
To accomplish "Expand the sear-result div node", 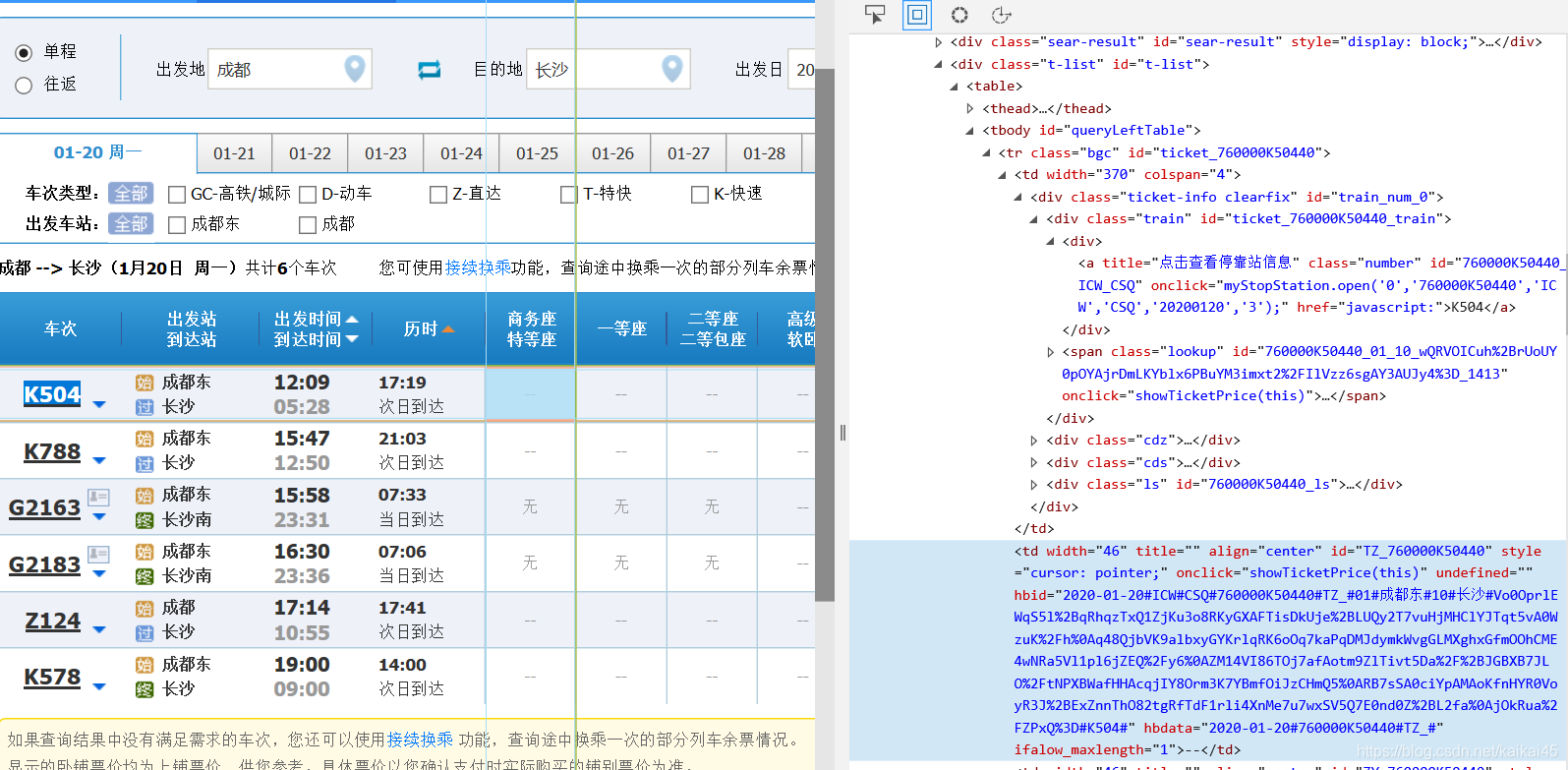I will tap(939, 42).
